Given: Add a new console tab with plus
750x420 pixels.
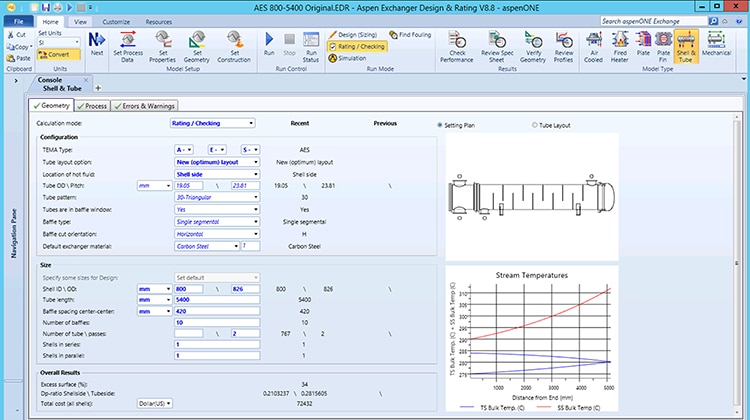Looking at the screenshot, I should [x=98, y=88].
